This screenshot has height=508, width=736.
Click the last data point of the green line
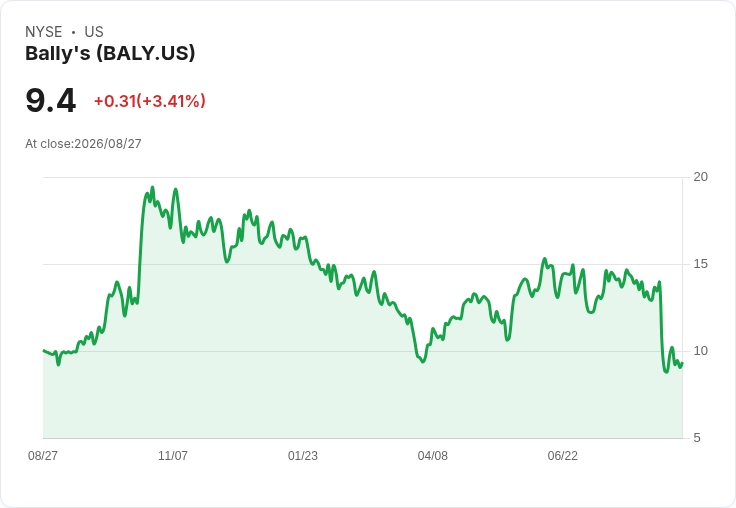[x=682, y=363]
